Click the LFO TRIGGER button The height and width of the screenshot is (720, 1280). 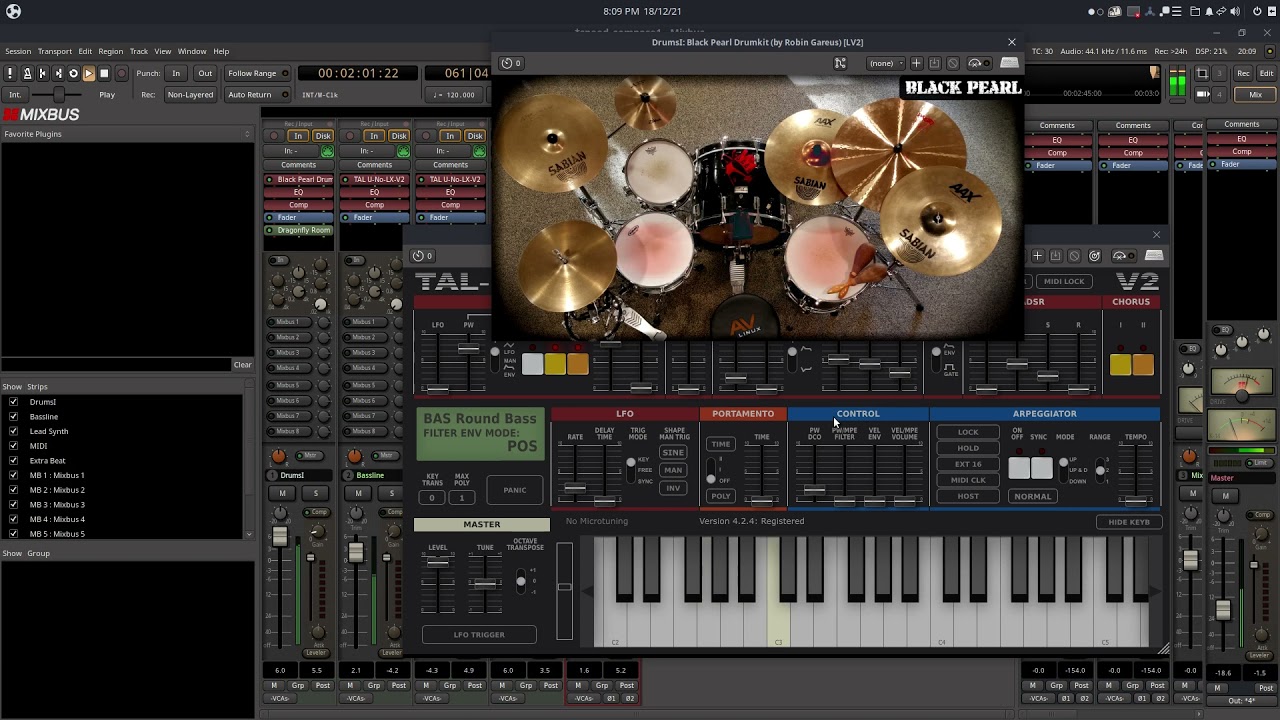tap(479, 635)
